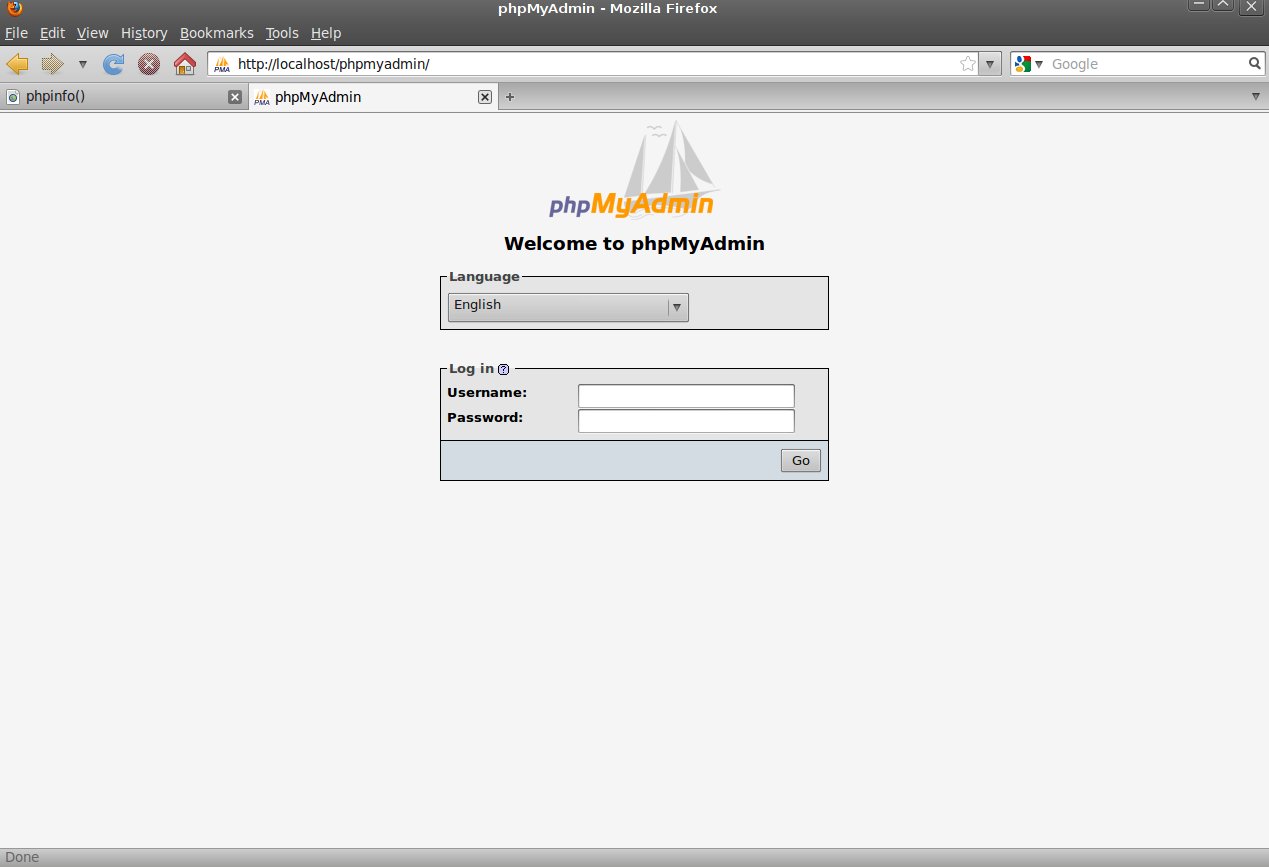Click the favicon on the phpinfo() tab
The height and width of the screenshot is (867, 1269).
[x=13, y=97]
